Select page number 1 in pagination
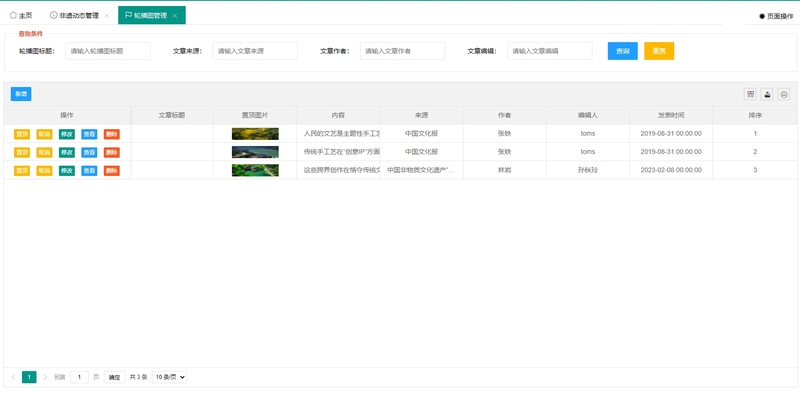 (x=29, y=377)
